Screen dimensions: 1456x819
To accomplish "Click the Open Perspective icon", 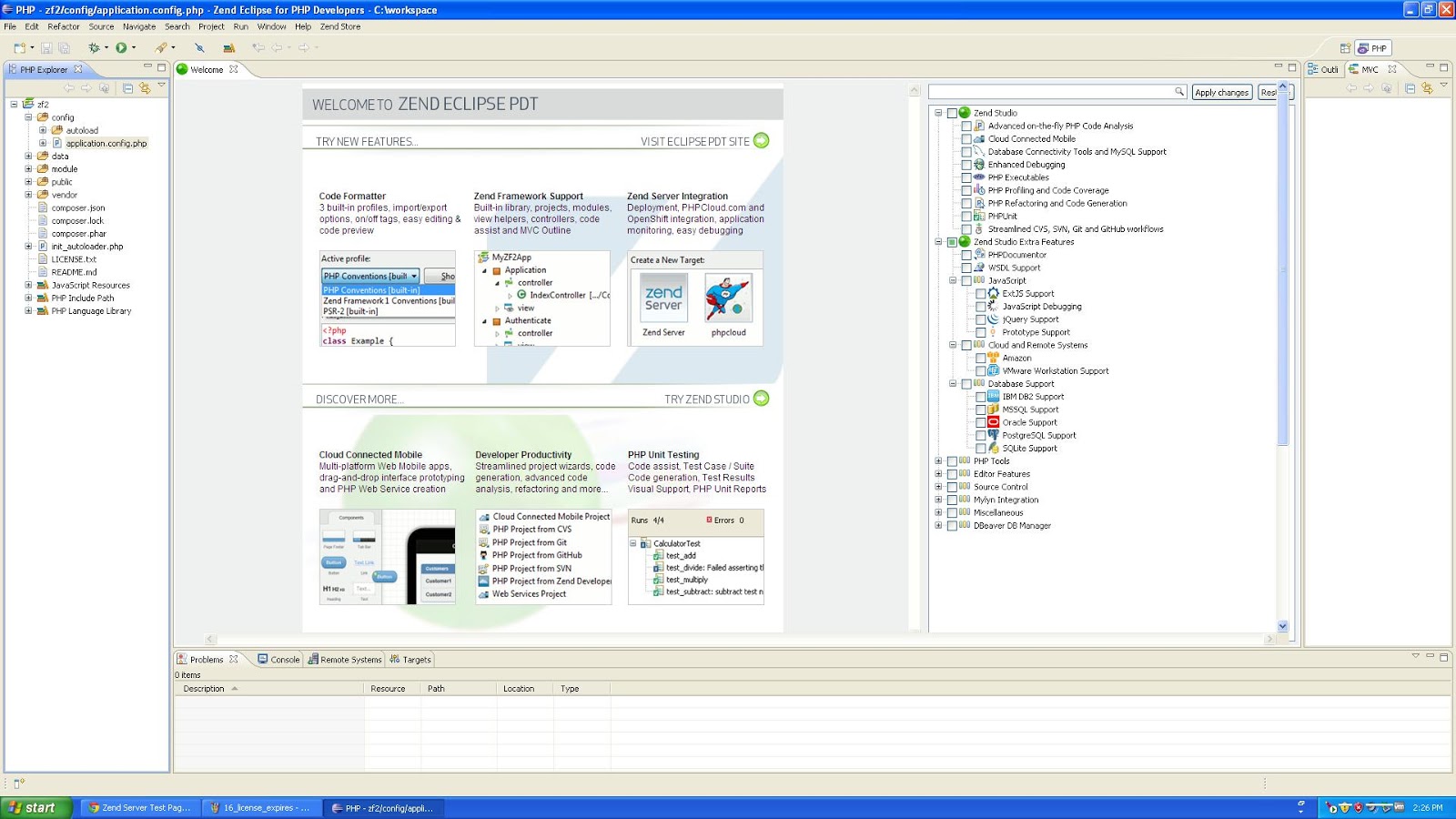I will coord(1345,48).
